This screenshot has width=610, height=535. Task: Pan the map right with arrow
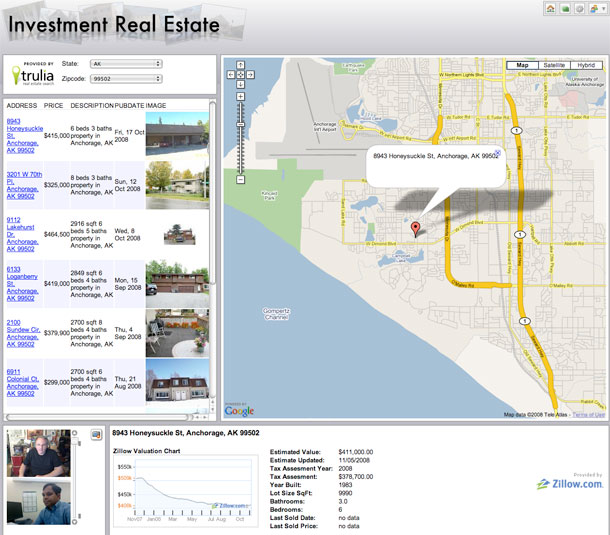click(249, 75)
